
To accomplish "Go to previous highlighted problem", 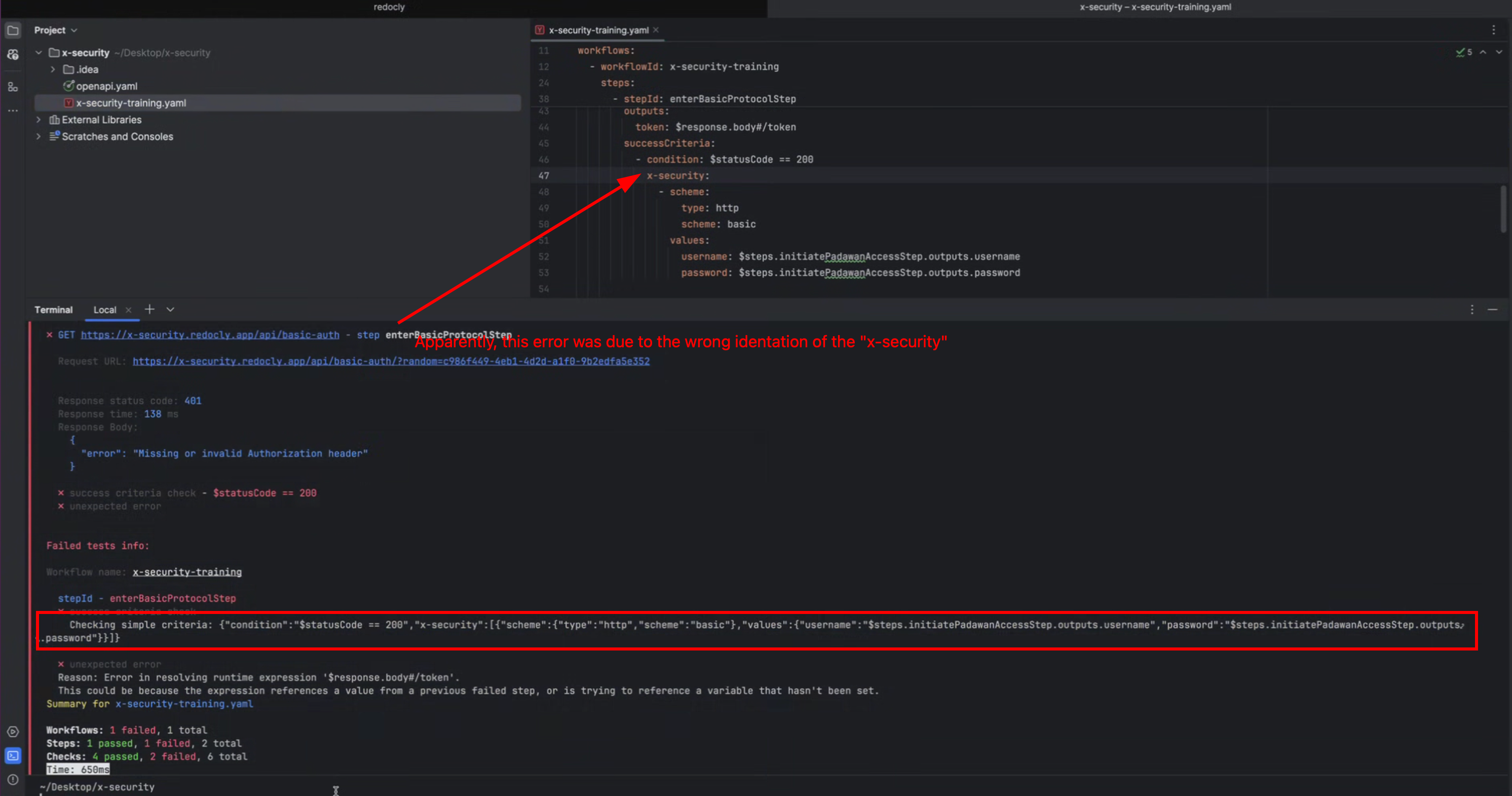I will pos(1483,52).
